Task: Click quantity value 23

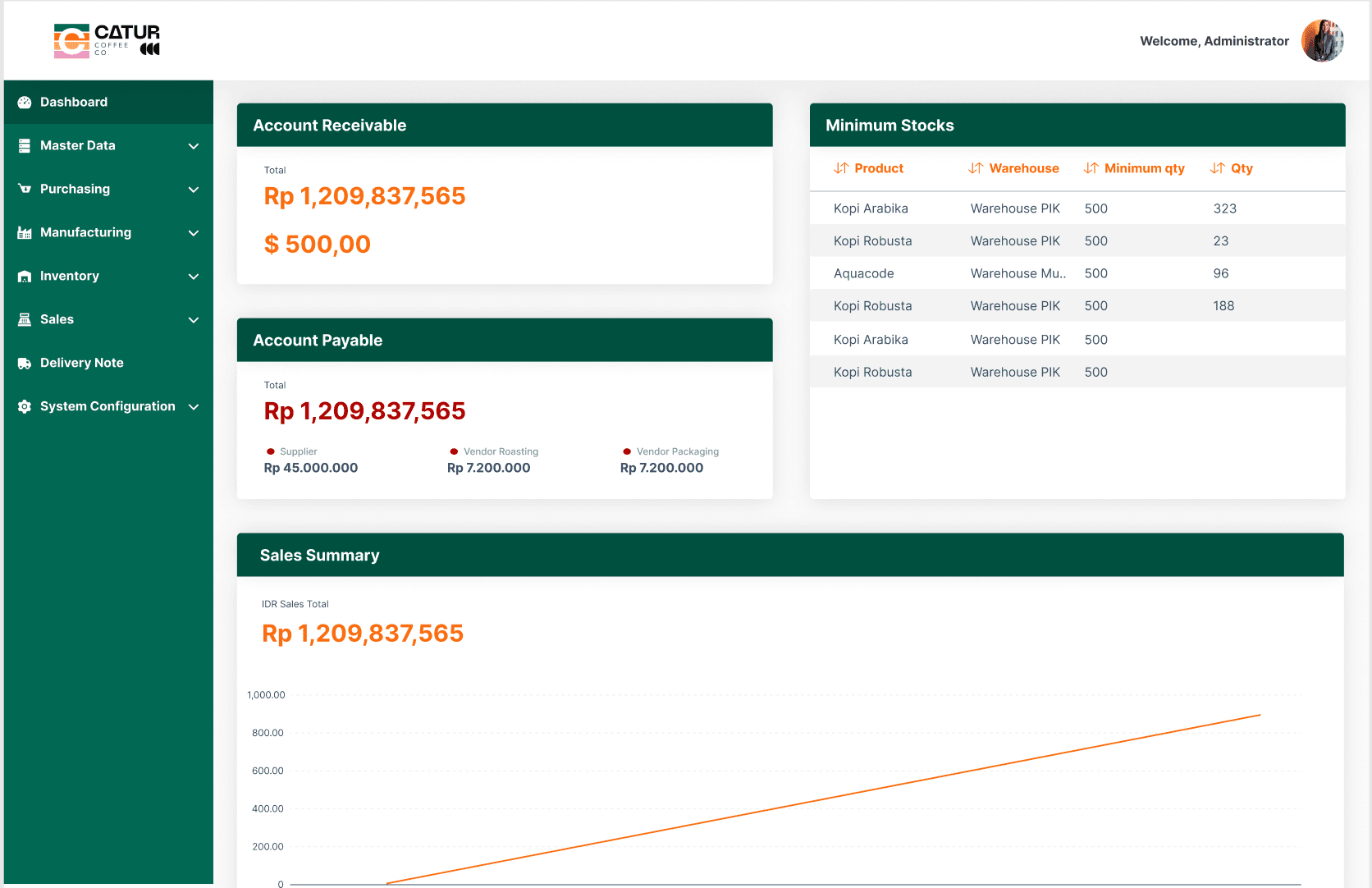Action: (1221, 241)
